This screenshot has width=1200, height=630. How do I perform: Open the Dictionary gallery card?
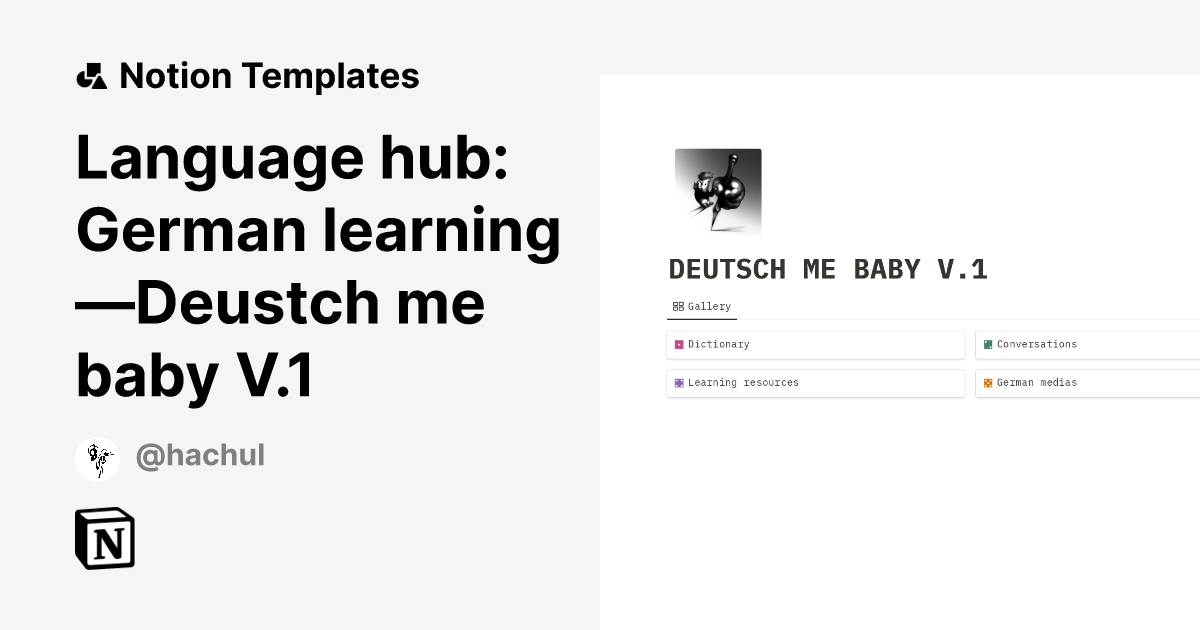pyautogui.click(x=815, y=344)
